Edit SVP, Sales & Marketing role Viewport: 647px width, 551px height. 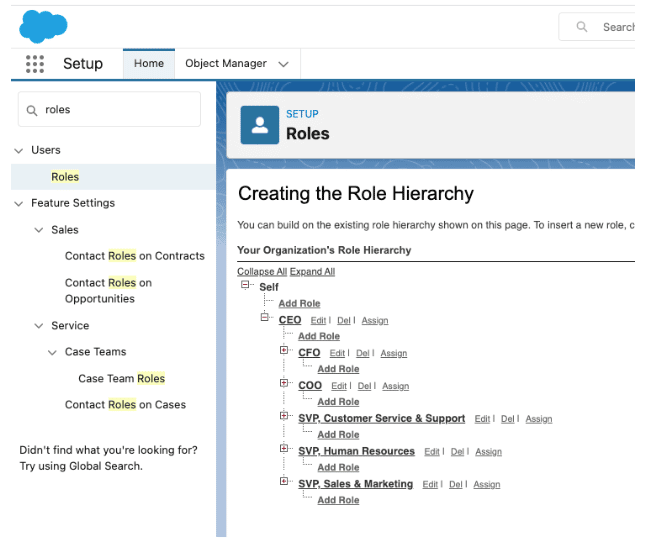pos(430,485)
